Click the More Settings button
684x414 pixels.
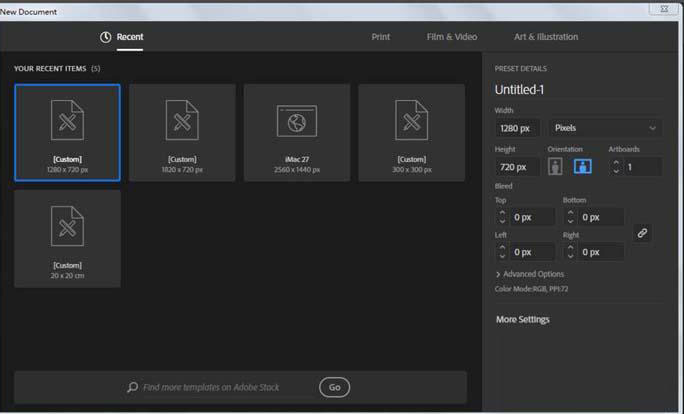pyautogui.click(x=523, y=319)
